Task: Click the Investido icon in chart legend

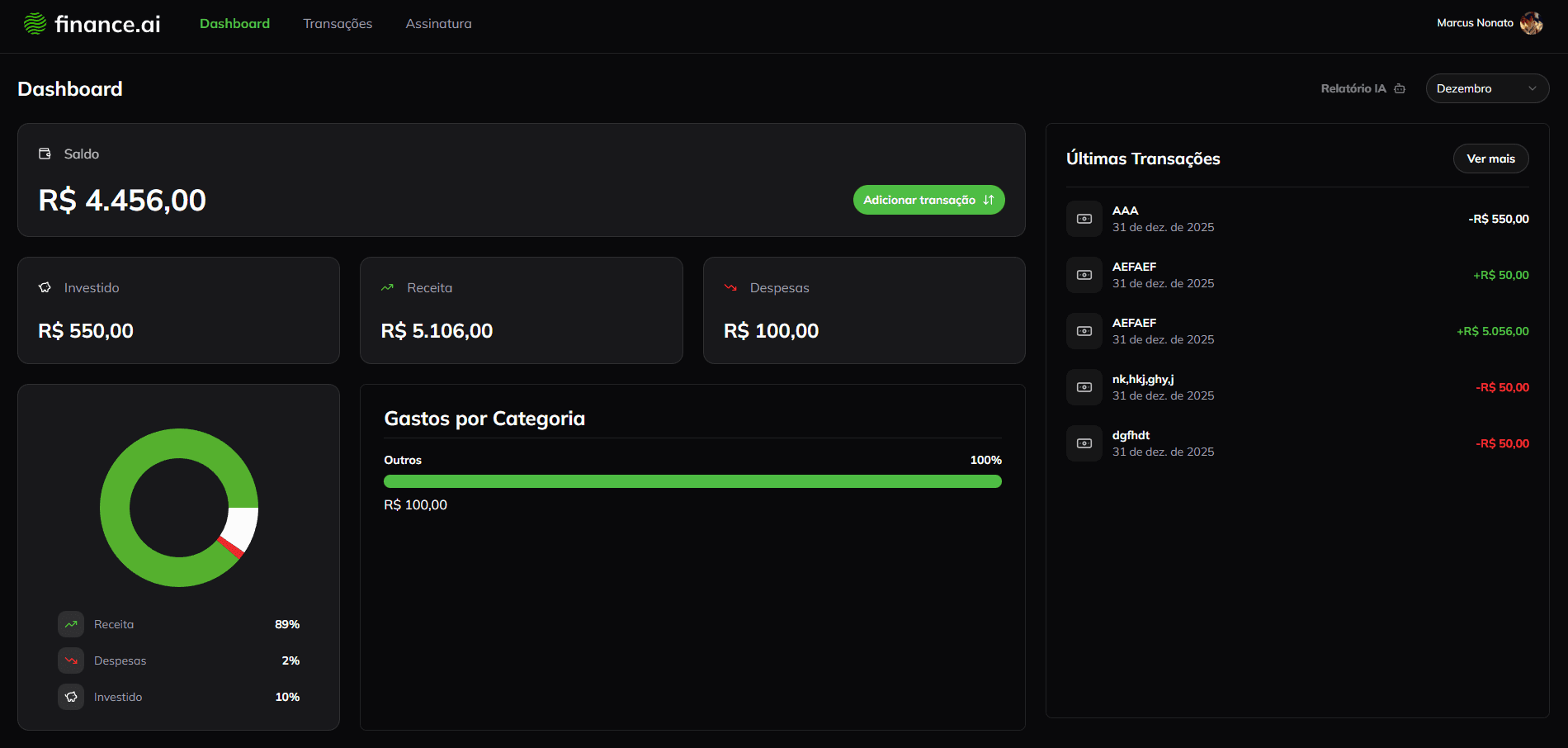Action: (x=71, y=697)
